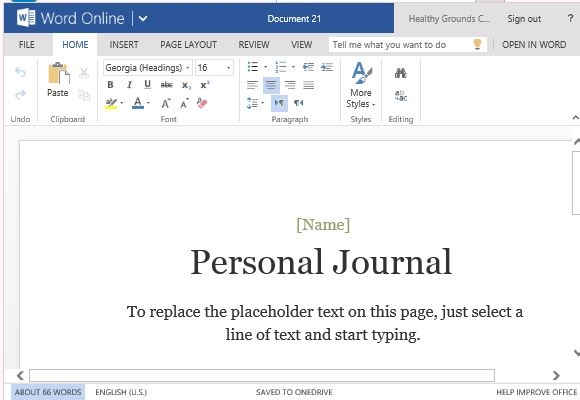The height and width of the screenshot is (400, 580).
Task: Click the Replace icon in Editing
Action: pos(401,96)
